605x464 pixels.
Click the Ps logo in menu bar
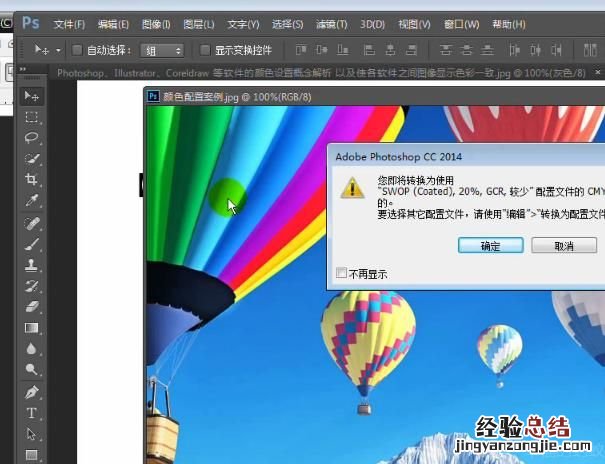point(30,23)
